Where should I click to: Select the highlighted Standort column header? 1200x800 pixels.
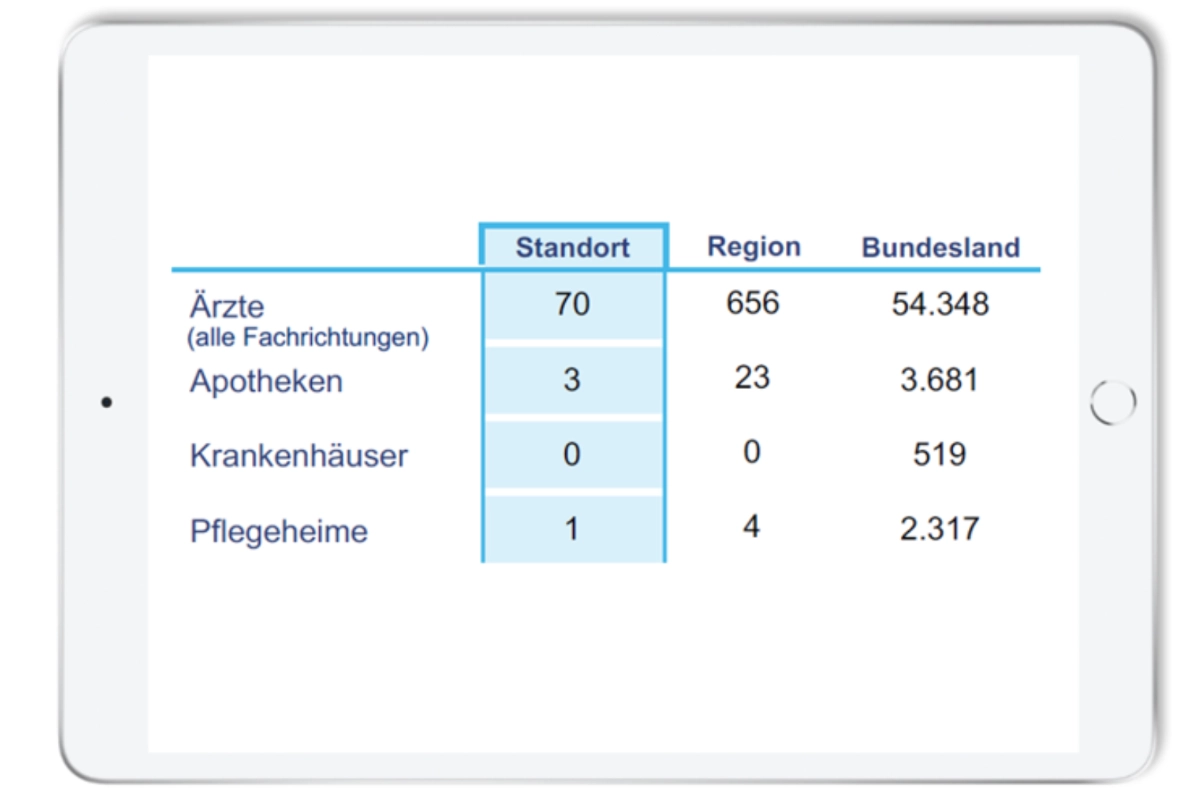coord(572,248)
